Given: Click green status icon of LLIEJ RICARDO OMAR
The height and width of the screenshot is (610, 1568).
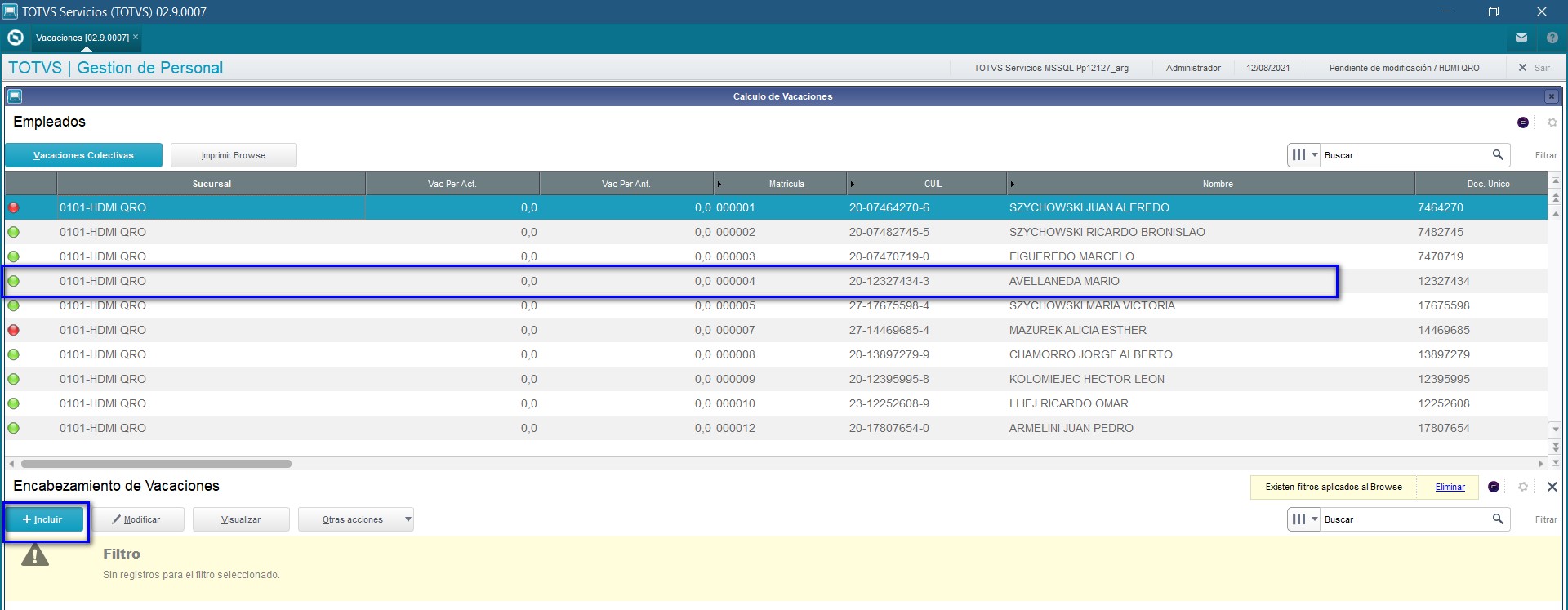Looking at the screenshot, I should pyautogui.click(x=14, y=403).
